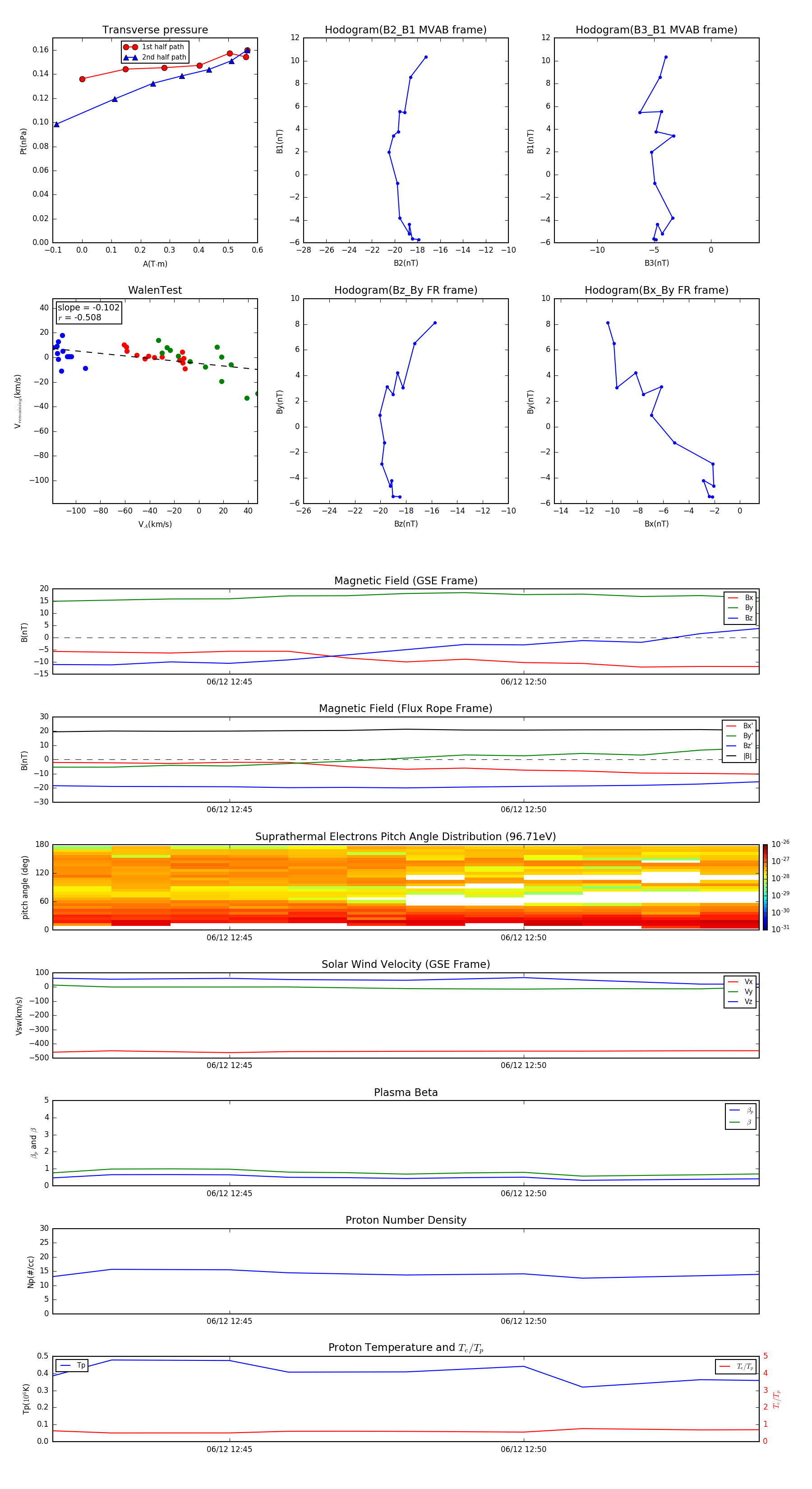Click the pitch angle colorbar
Image resolution: width=812 pixels, height=1489 pixels.
click(765, 887)
